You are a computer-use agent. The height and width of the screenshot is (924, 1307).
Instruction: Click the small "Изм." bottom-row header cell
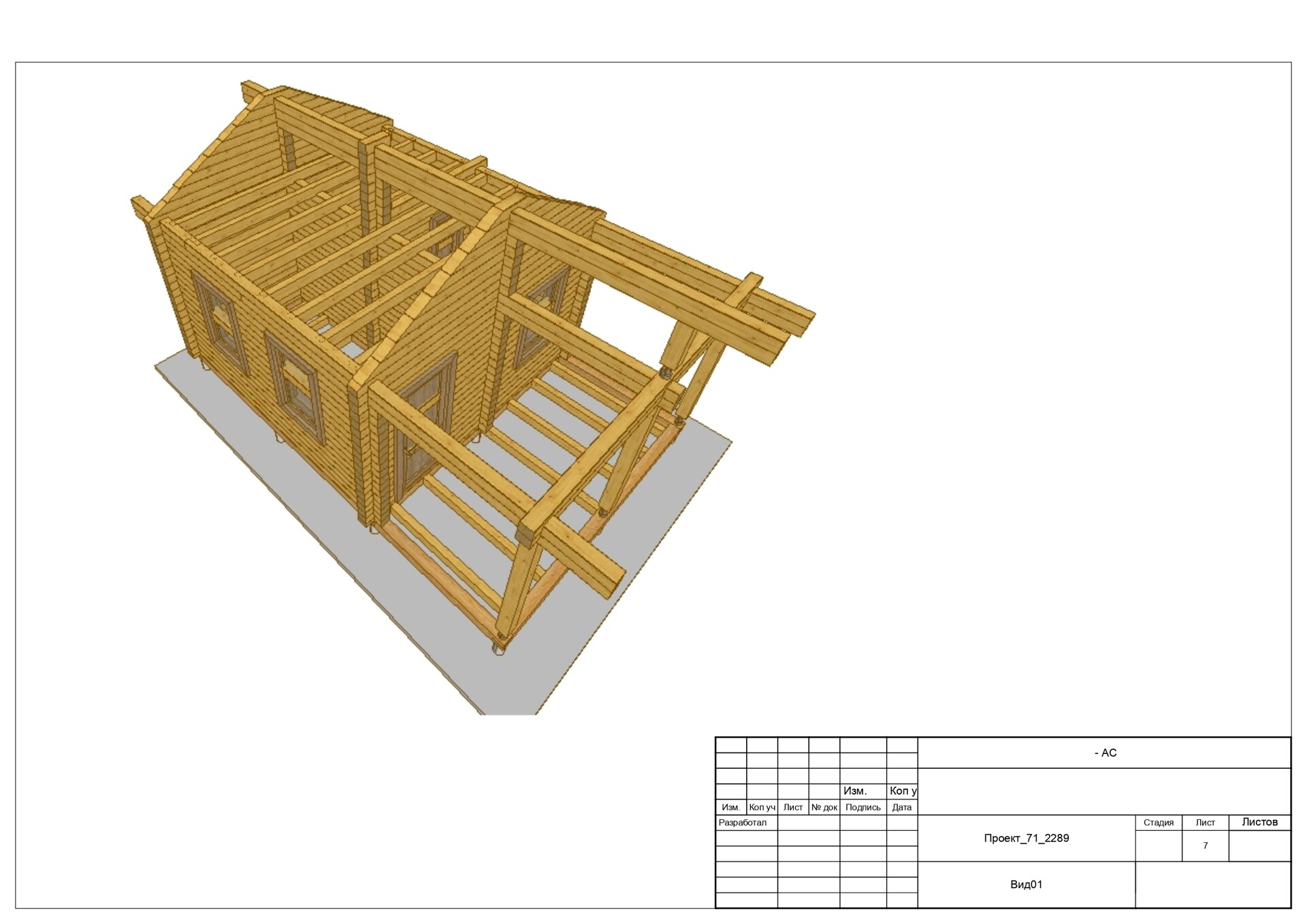pyautogui.click(x=730, y=808)
